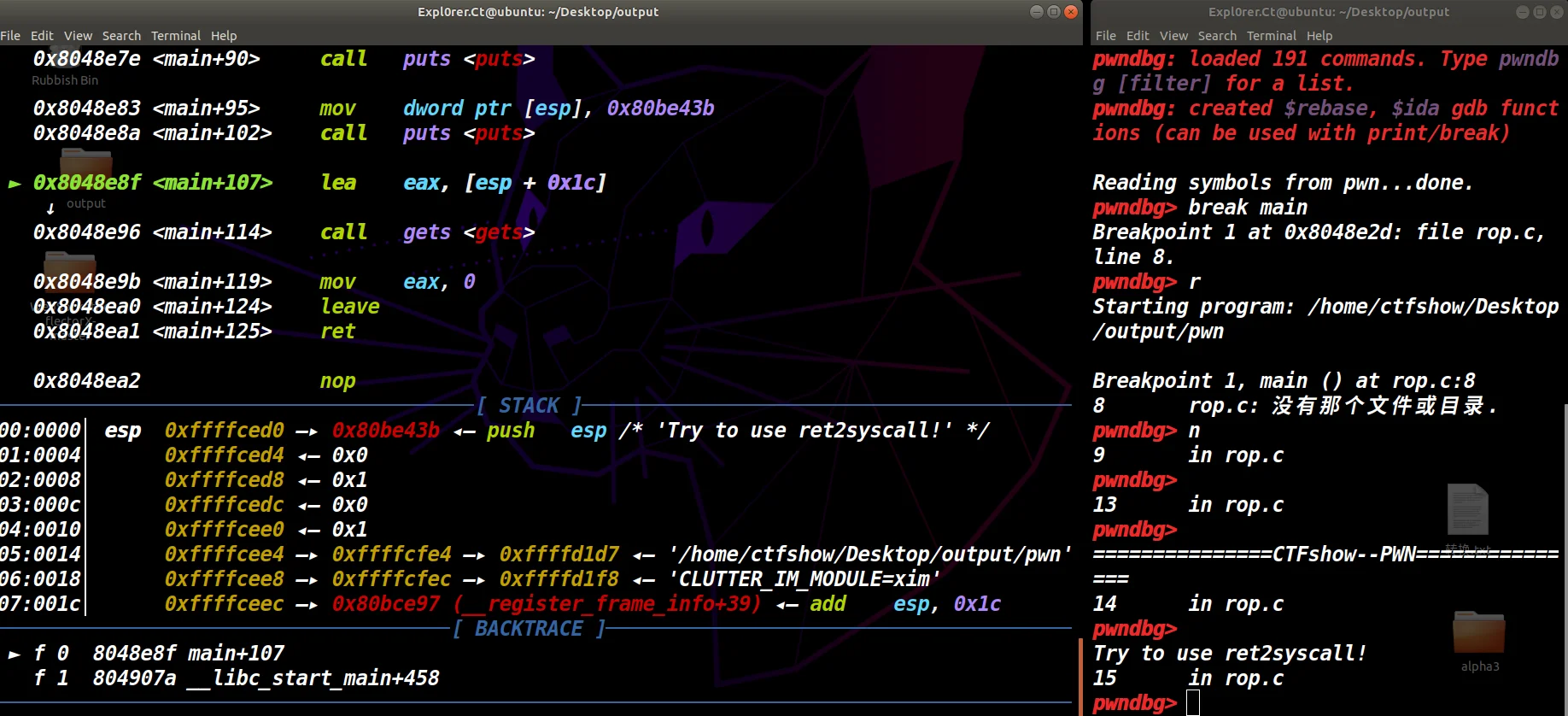Open Search menu in the pwndbg prompt terminal
The width and height of the screenshot is (1568, 716).
1217,36
